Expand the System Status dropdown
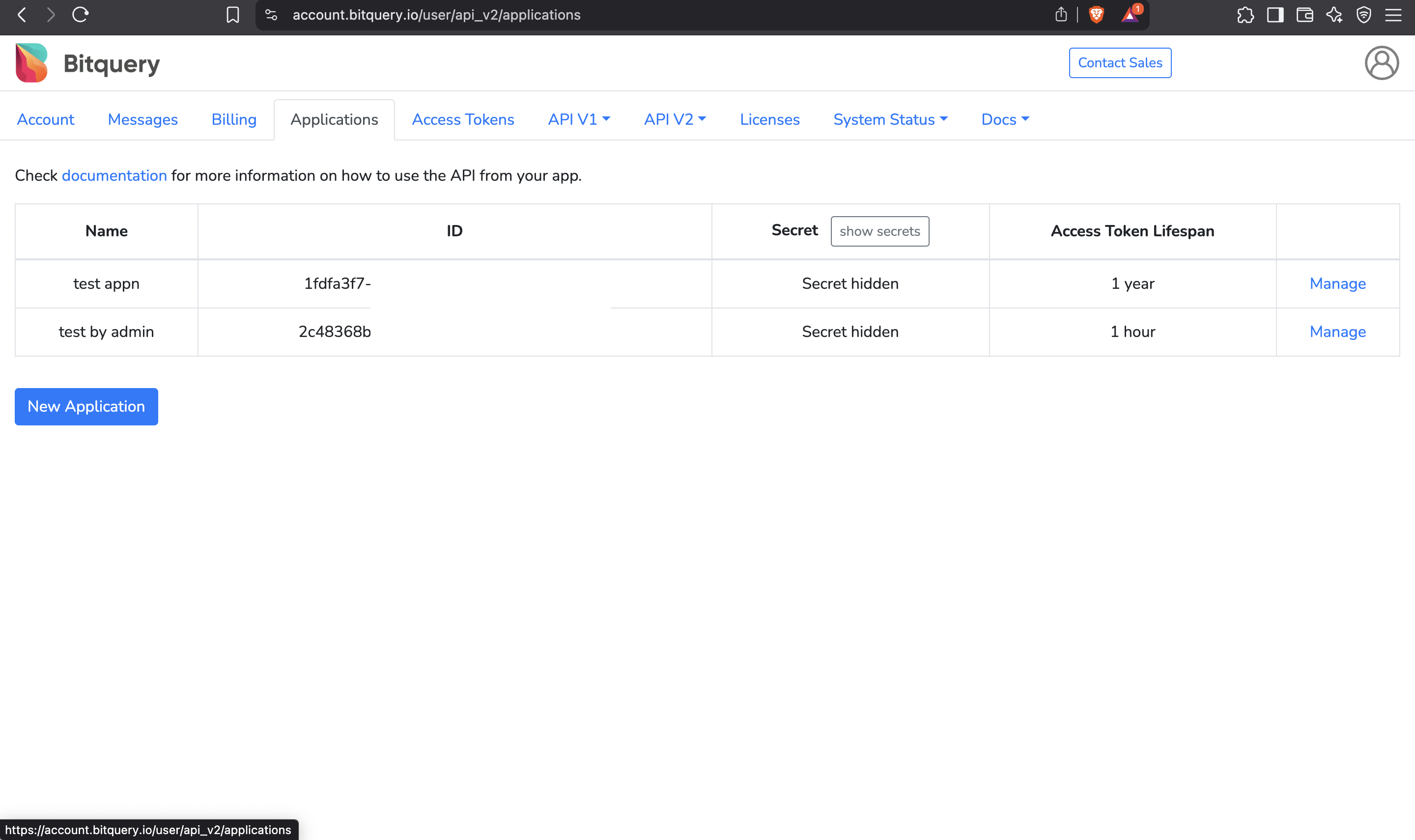The width and height of the screenshot is (1415, 840). (890, 119)
